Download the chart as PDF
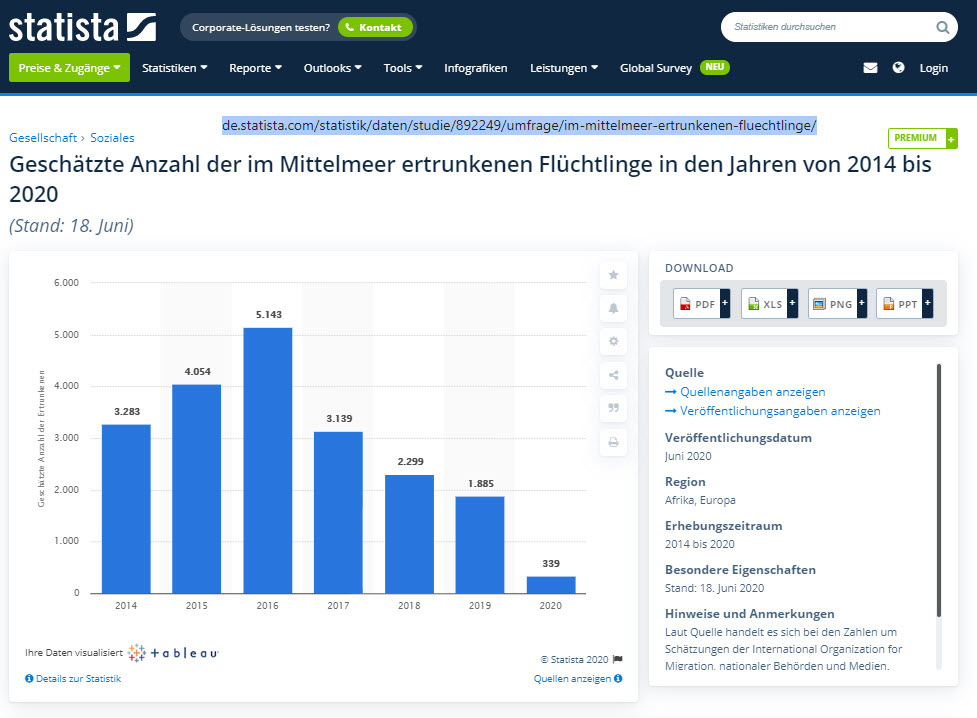The height and width of the screenshot is (718, 977). [x=701, y=304]
